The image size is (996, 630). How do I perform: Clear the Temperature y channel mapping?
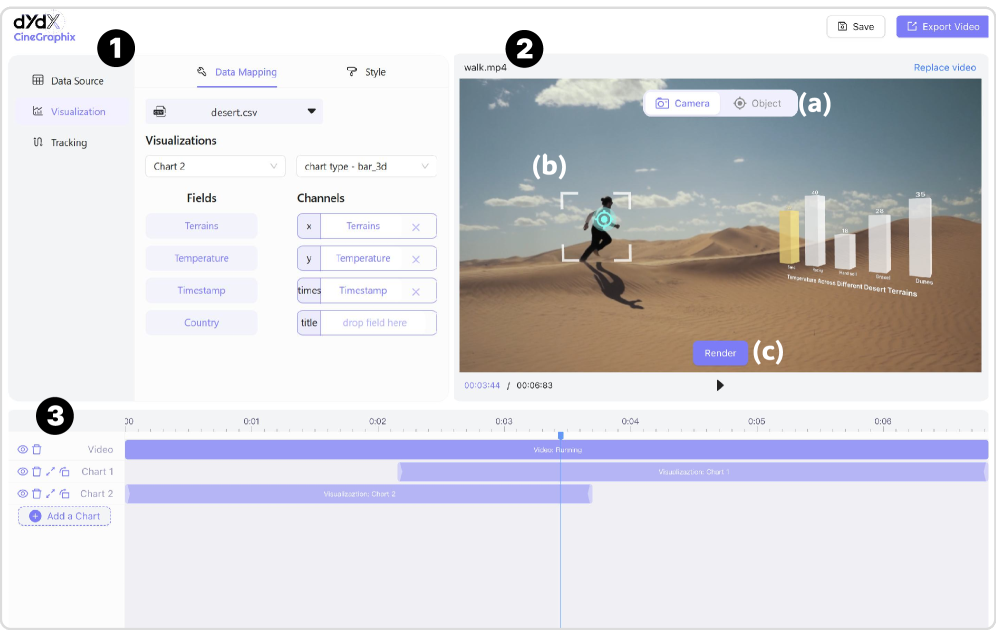click(x=416, y=259)
